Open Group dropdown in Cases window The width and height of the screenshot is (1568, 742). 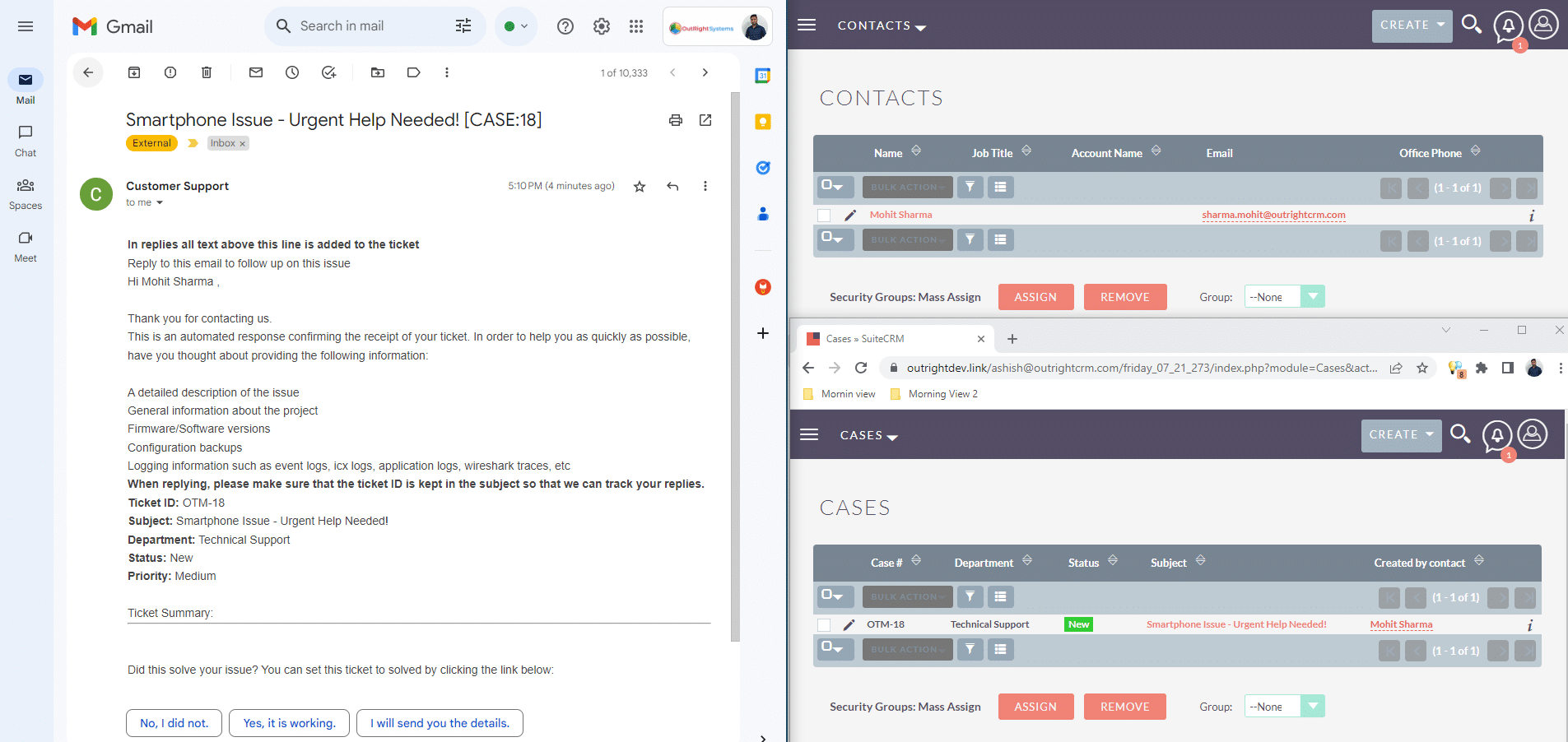pos(1285,707)
